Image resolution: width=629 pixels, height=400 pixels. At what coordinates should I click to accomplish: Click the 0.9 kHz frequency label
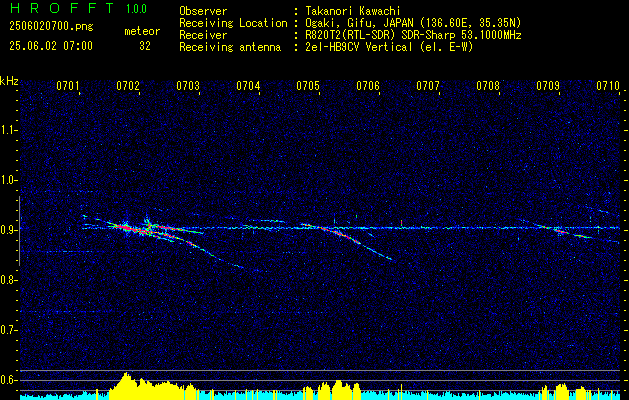coord(8,230)
